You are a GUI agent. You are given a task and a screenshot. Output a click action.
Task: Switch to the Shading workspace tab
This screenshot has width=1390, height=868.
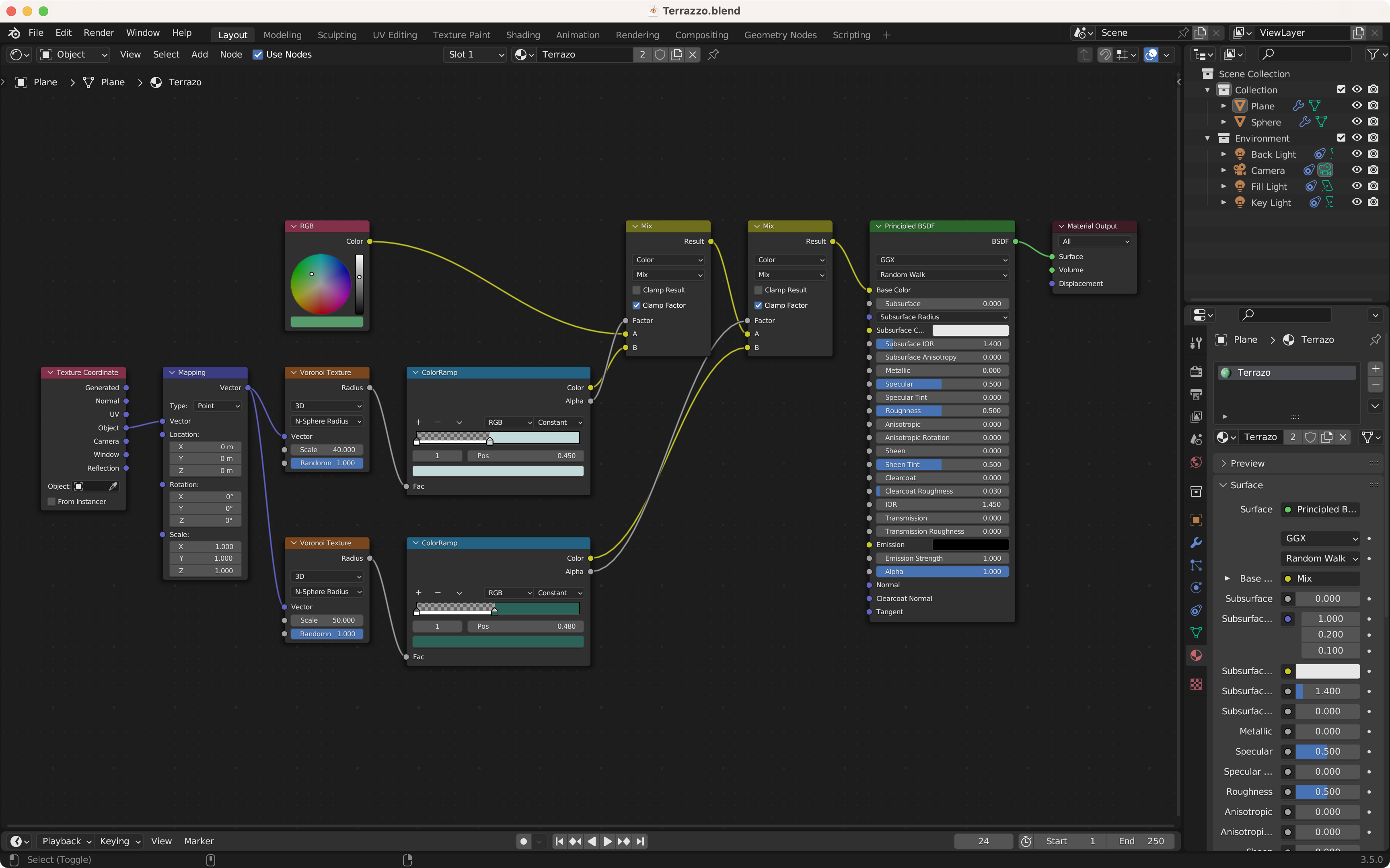522,35
